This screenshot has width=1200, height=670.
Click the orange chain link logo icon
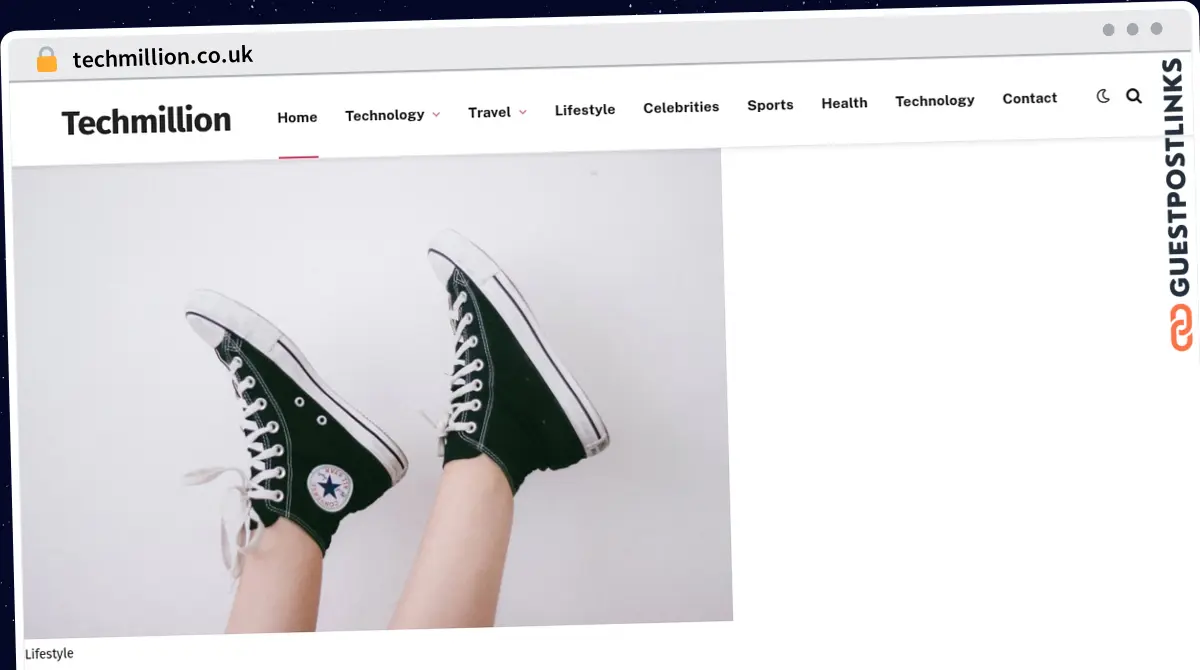1181,329
